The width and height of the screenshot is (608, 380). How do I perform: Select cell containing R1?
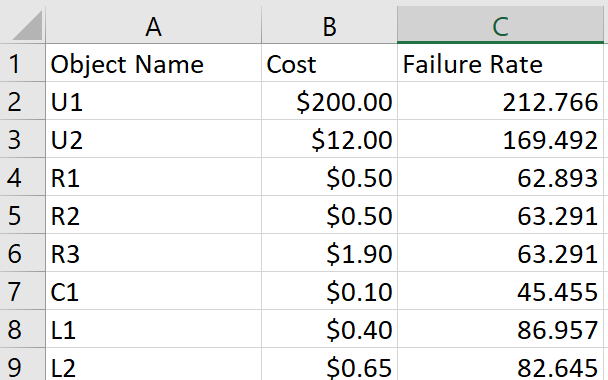point(154,177)
